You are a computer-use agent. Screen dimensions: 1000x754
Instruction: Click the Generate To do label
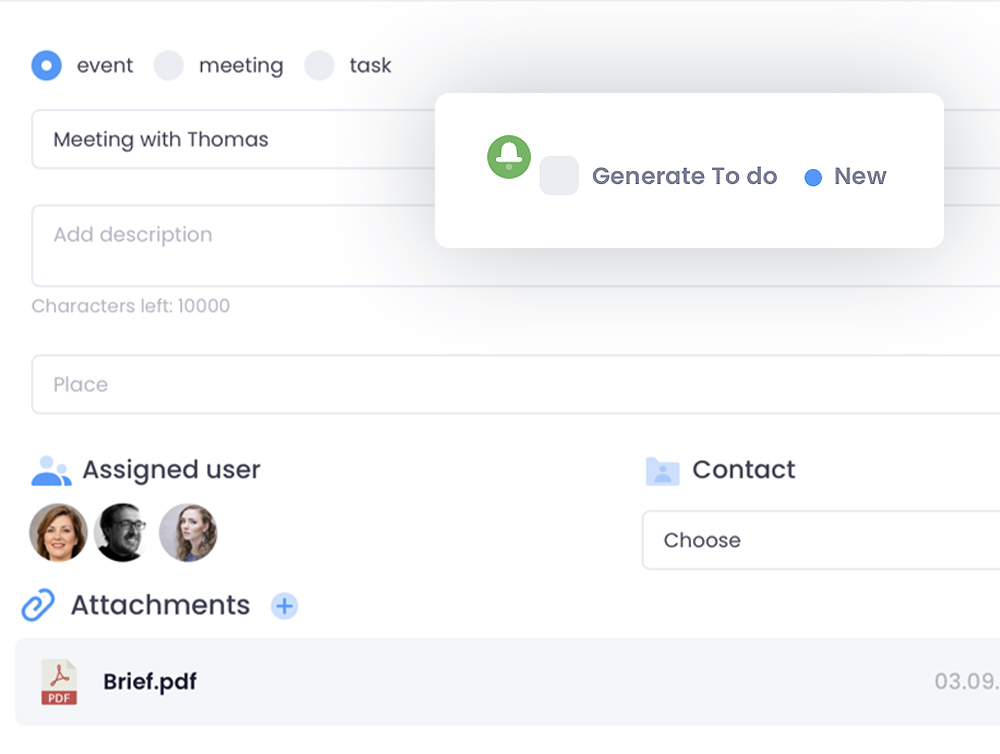point(685,176)
